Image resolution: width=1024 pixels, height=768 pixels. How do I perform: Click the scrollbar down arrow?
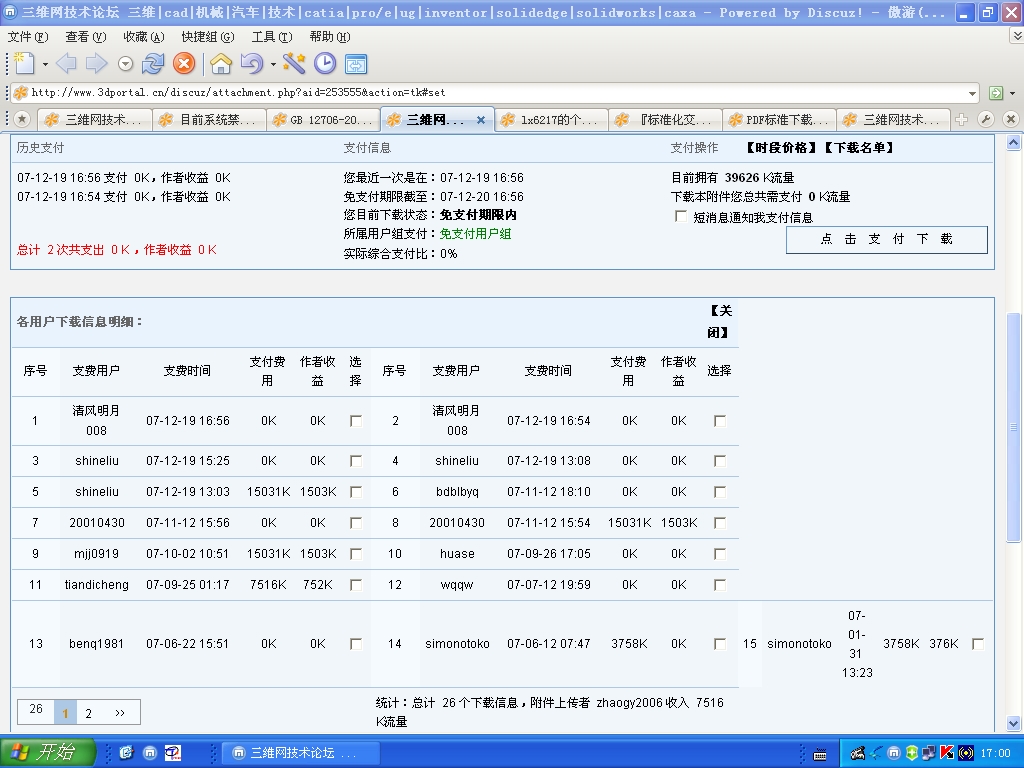tap(1014, 723)
